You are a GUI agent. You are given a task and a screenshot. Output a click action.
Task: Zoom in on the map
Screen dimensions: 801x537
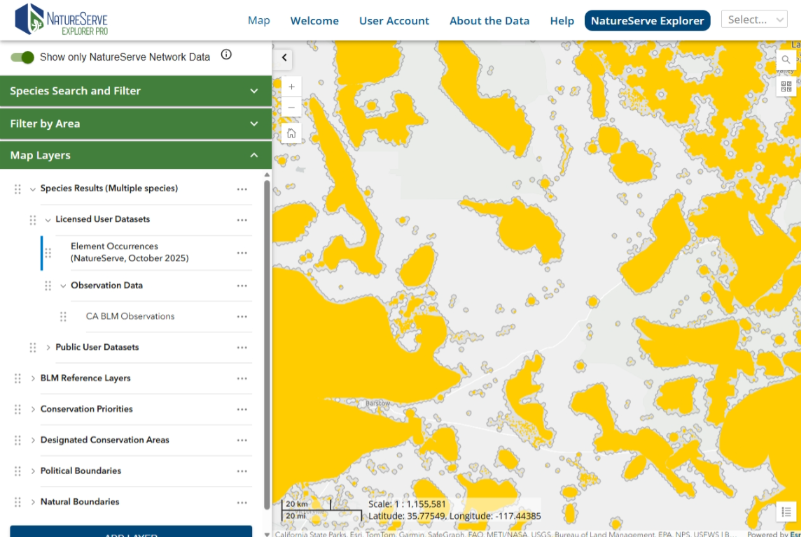291,87
